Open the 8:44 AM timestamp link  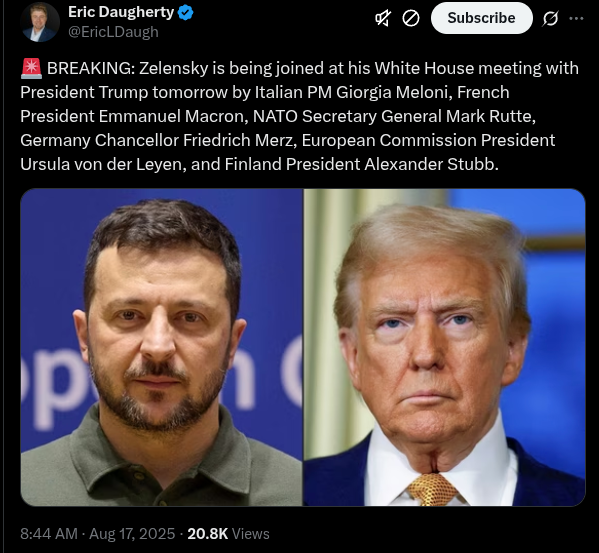(49, 534)
